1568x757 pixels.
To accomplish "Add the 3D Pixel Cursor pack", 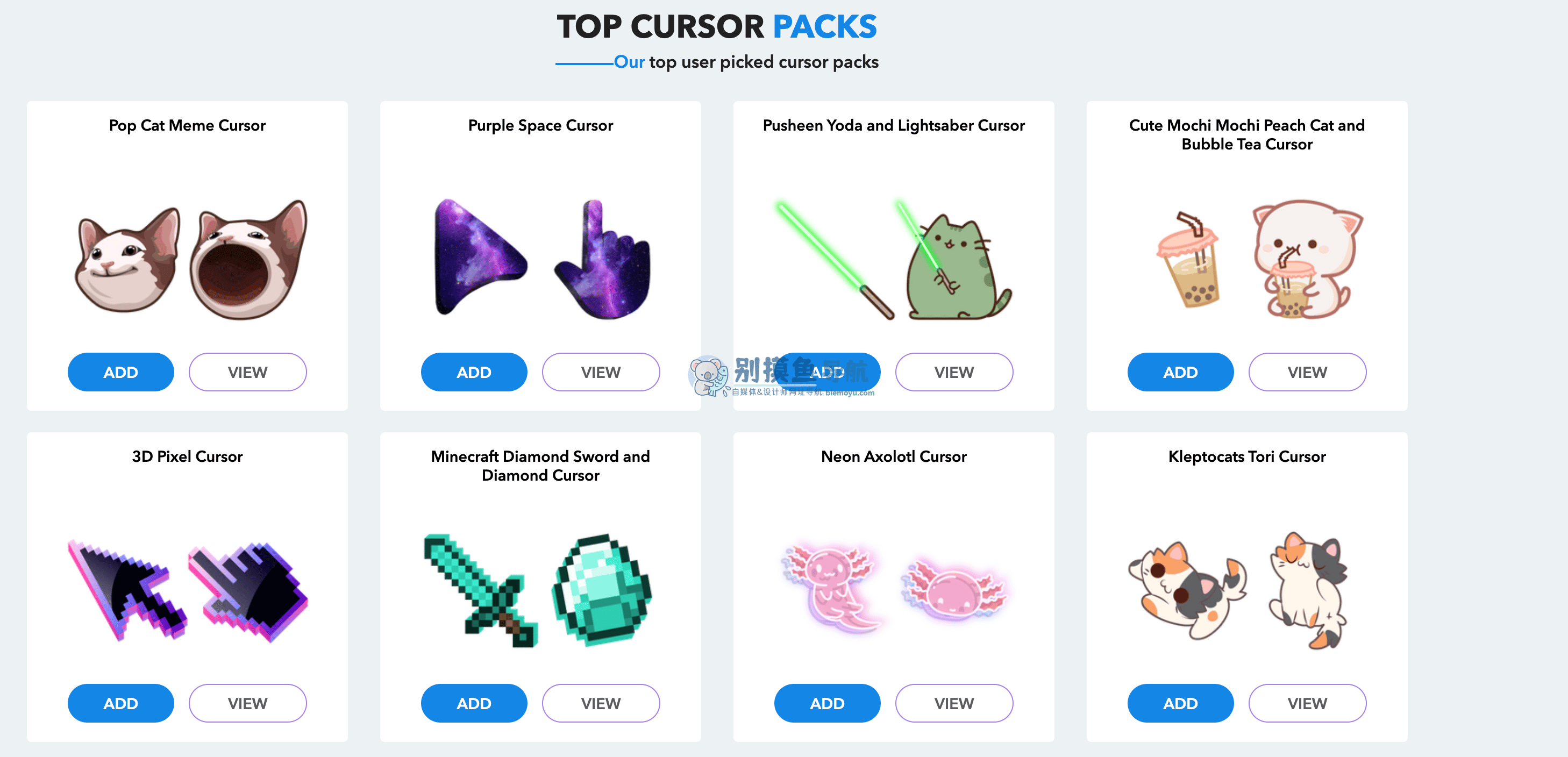I will click(120, 703).
